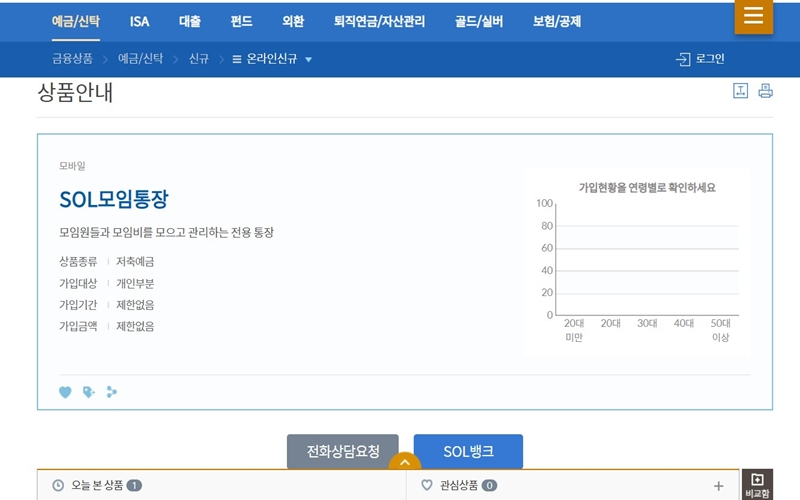Open the 퇴직연금/자산관리 menu
This screenshot has height=500, width=800.
tap(379, 21)
